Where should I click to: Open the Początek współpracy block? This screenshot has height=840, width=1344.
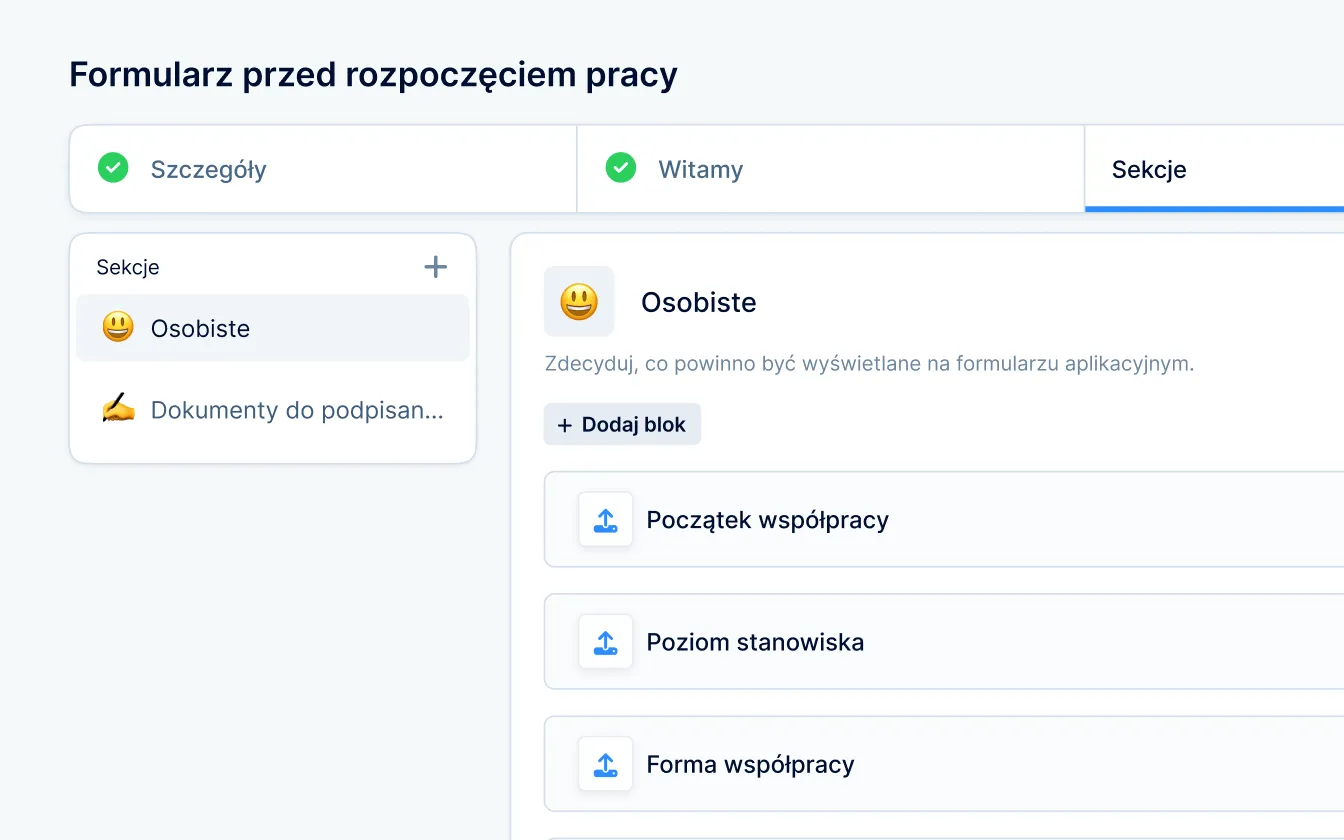pos(767,520)
